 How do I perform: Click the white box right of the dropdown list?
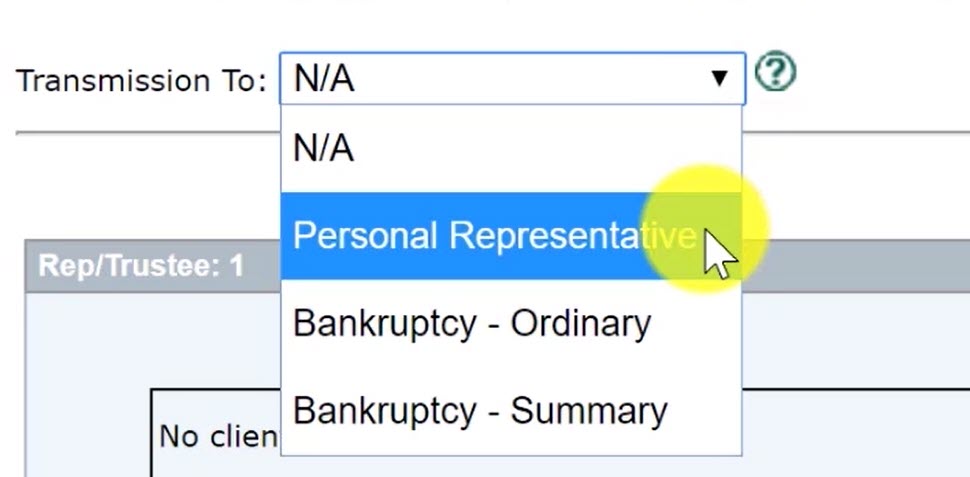(856, 433)
